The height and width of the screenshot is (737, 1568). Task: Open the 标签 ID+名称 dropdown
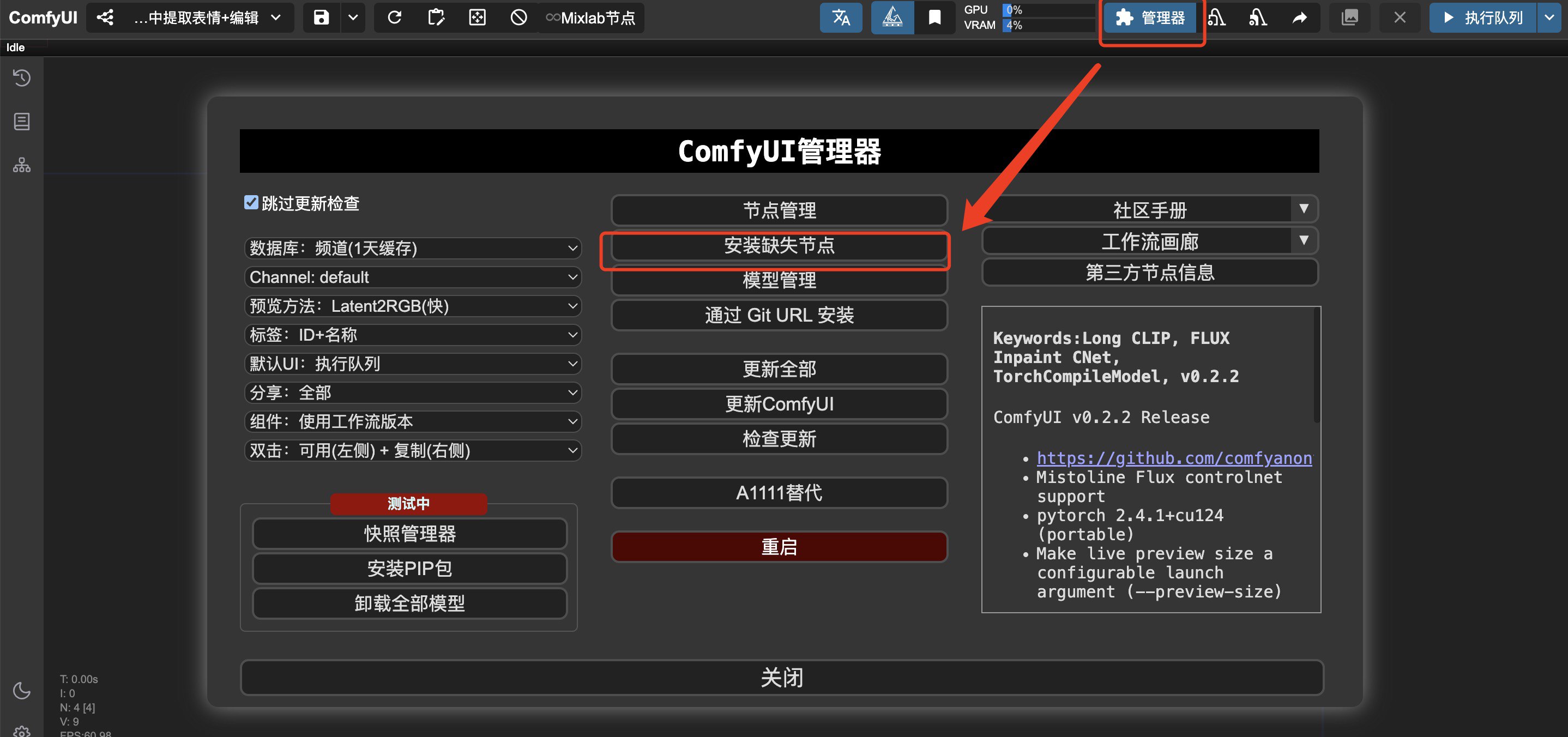click(413, 335)
